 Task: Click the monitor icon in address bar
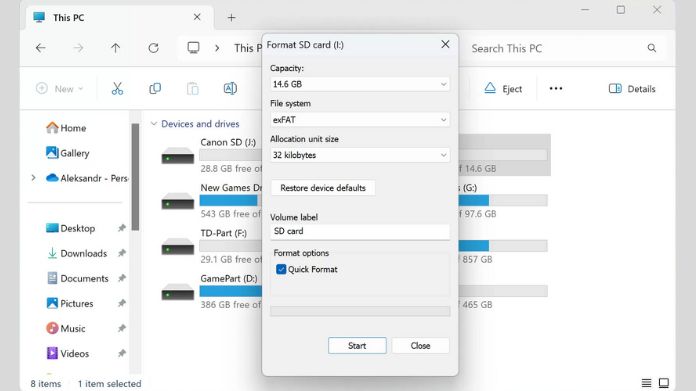193,48
